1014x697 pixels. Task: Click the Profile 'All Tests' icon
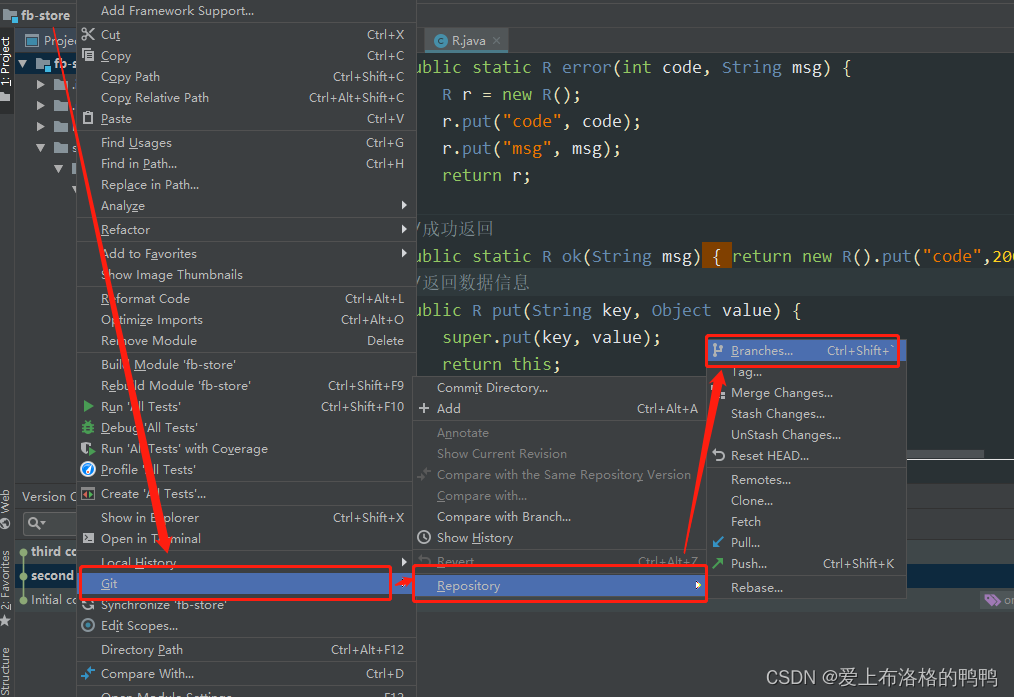coord(88,469)
